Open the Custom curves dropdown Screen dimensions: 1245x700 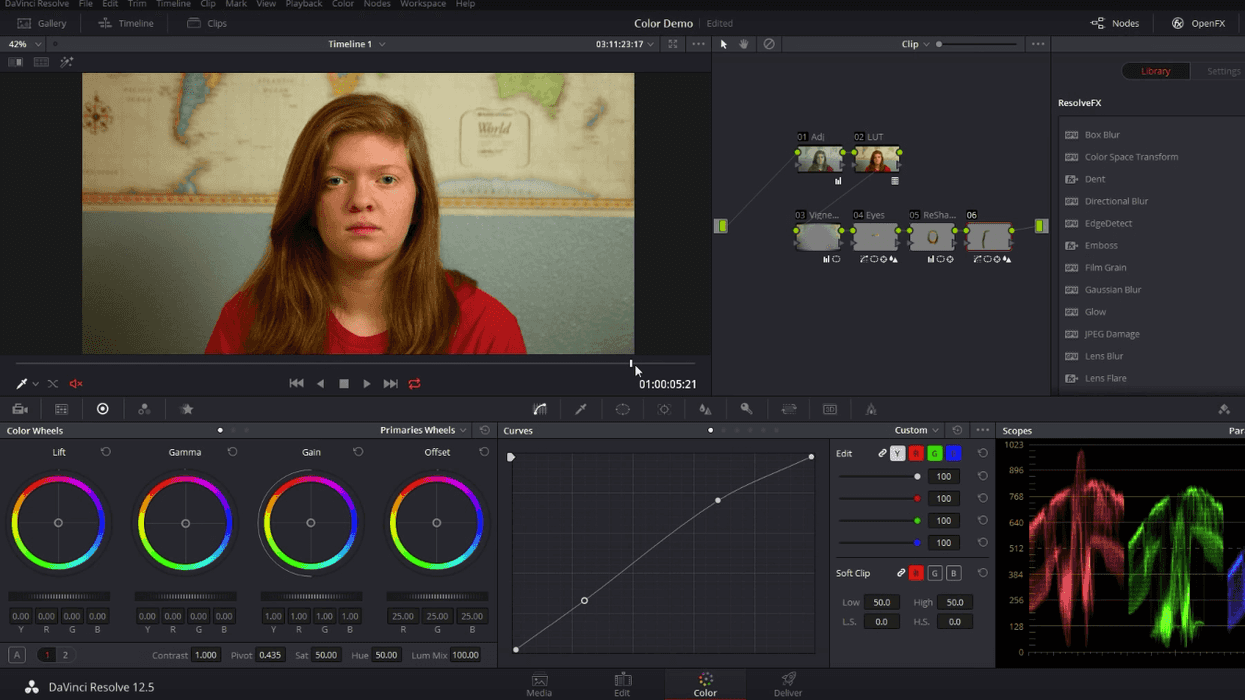click(x=917, y=430)
